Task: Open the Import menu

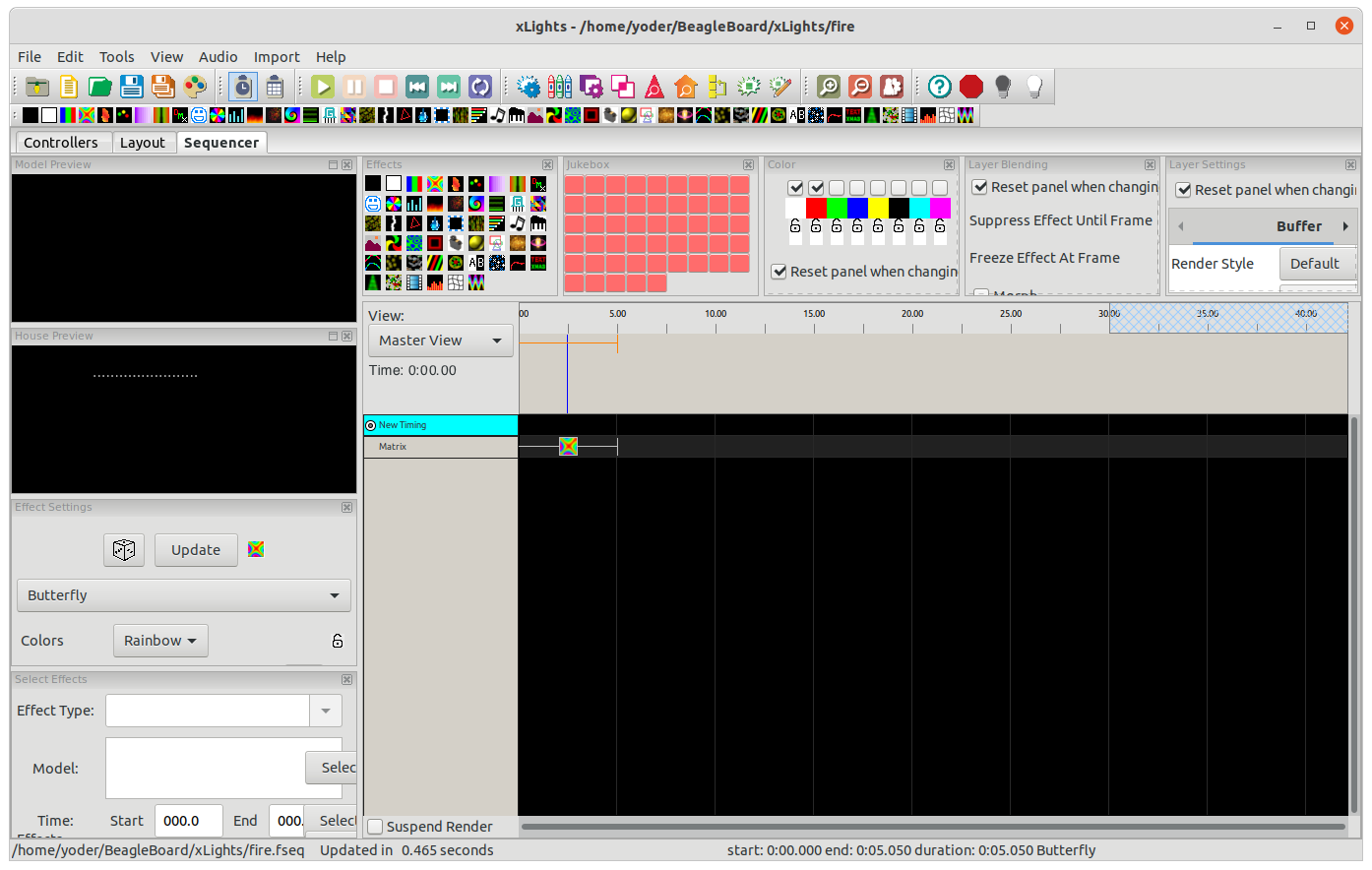Action: click(x=277, y=57)
